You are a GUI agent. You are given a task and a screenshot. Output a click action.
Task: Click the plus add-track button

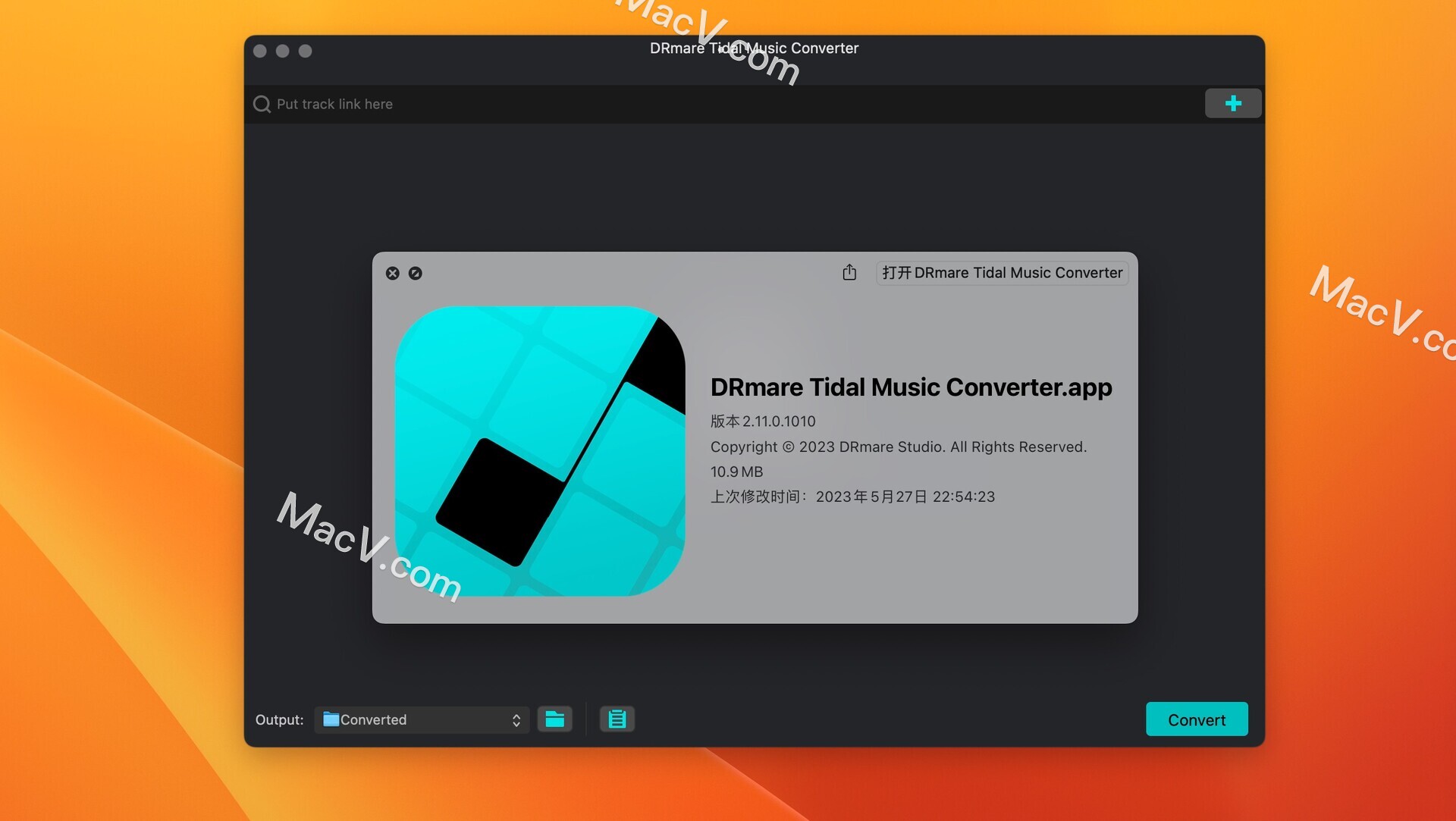[x=1233, y=103]
